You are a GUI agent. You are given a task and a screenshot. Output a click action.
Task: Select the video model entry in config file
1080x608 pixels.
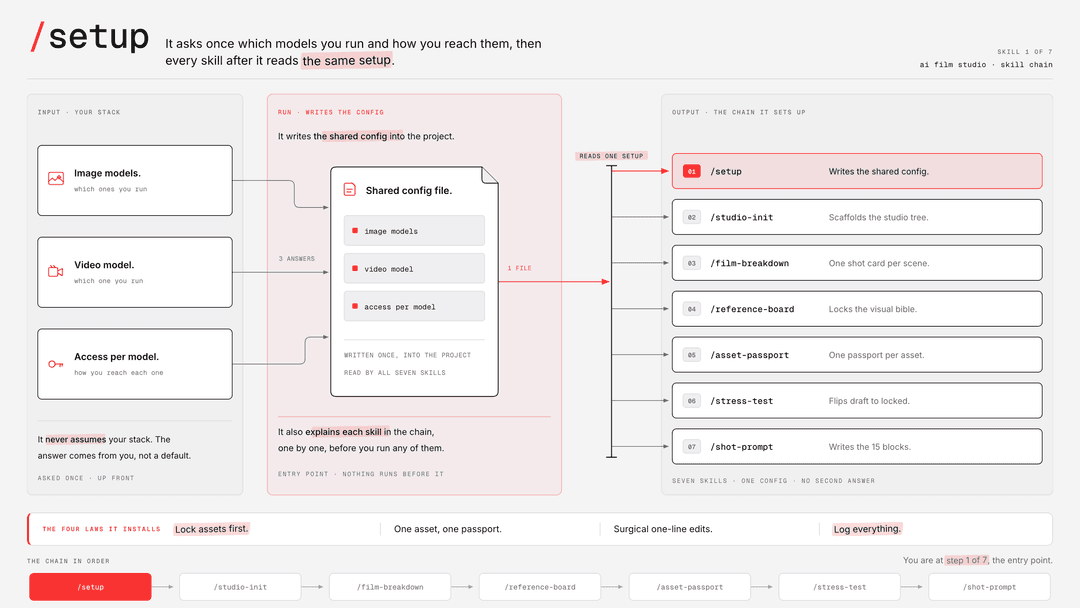[414, 269]
